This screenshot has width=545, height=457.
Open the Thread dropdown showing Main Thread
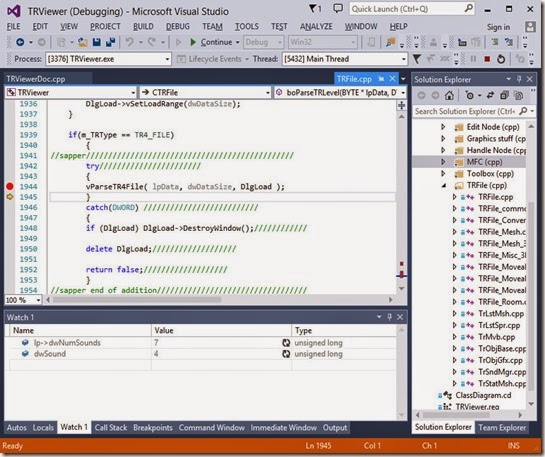click(403, 59)
